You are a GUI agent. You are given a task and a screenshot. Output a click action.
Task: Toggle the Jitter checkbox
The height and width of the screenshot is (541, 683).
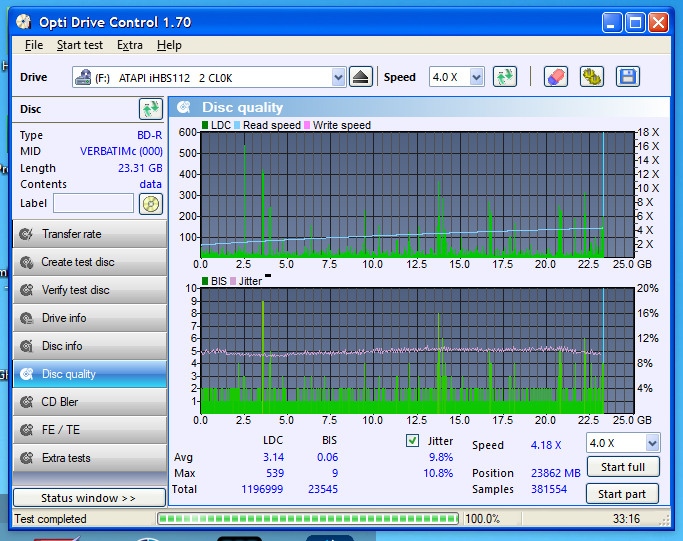(412, 440)
